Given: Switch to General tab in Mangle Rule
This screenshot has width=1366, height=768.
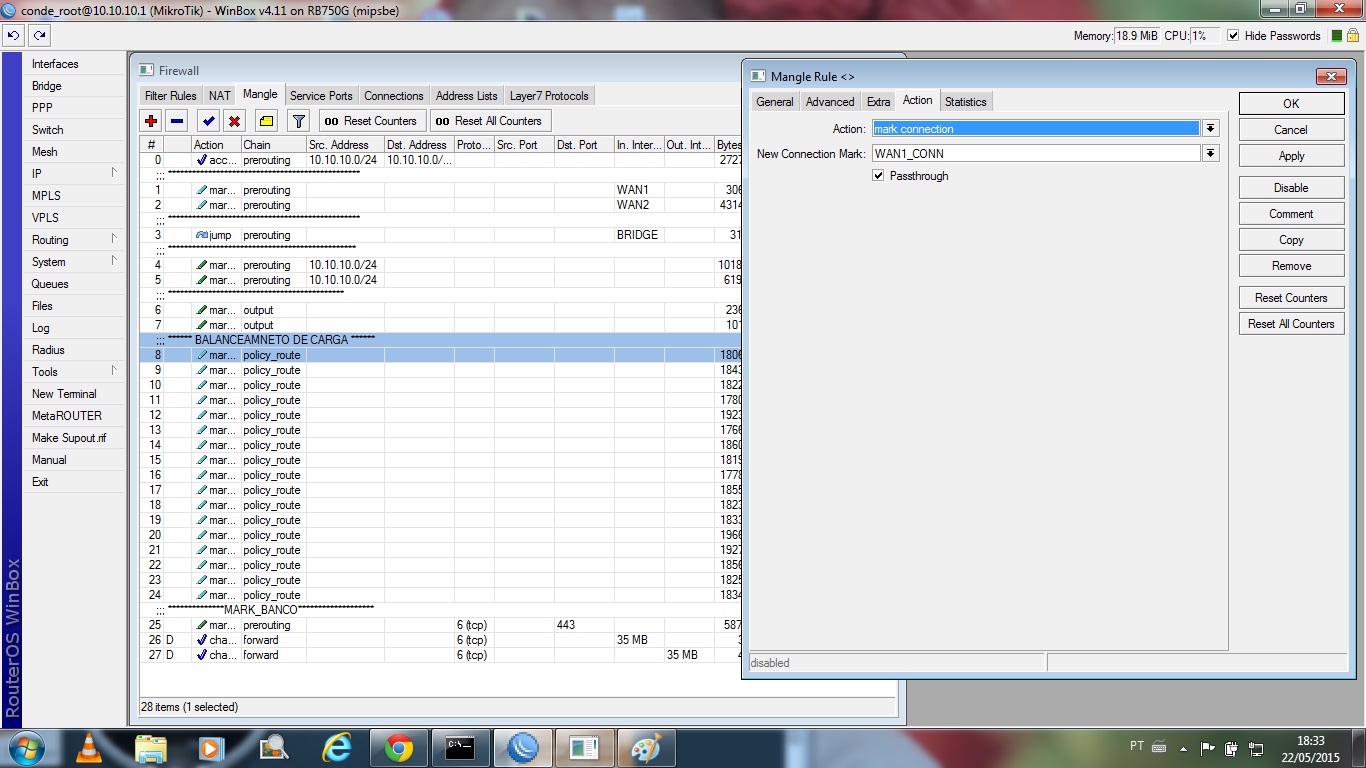Looking at the screenshot, I should (x=775, y=102).
